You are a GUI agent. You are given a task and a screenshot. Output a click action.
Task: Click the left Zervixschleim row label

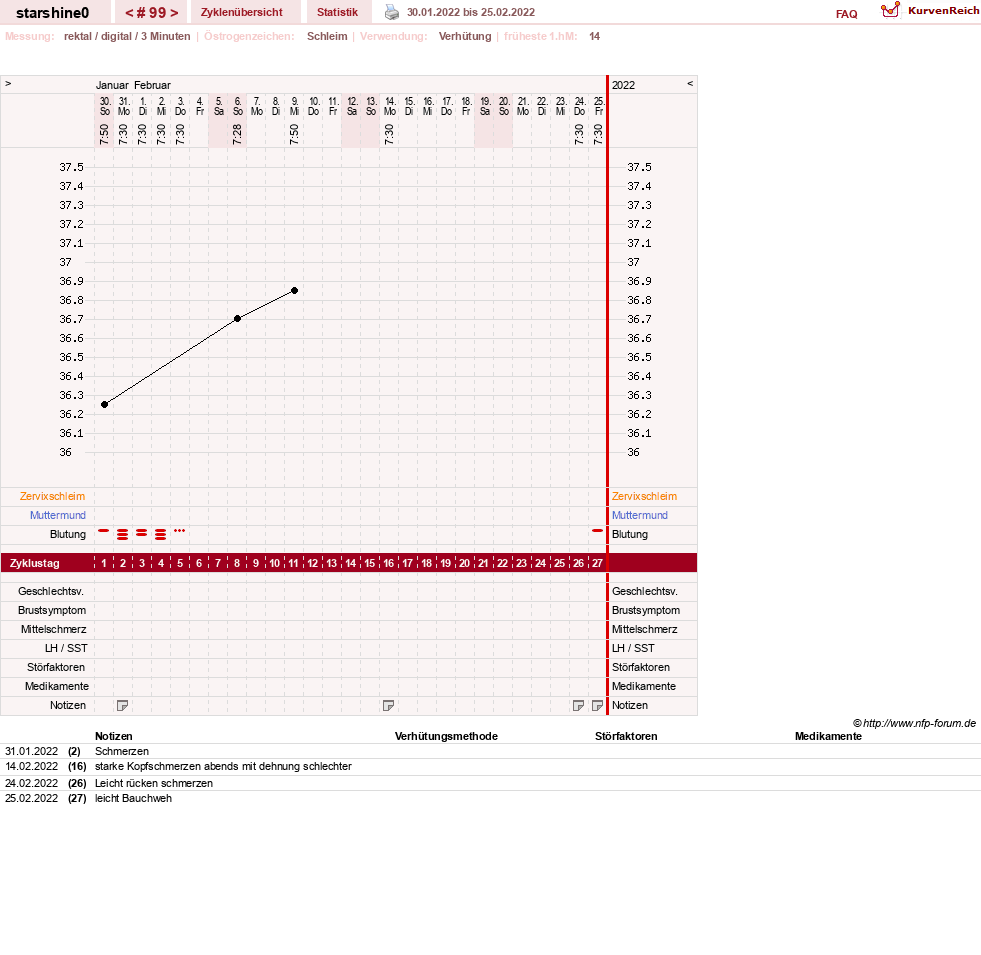pos(53,496)
